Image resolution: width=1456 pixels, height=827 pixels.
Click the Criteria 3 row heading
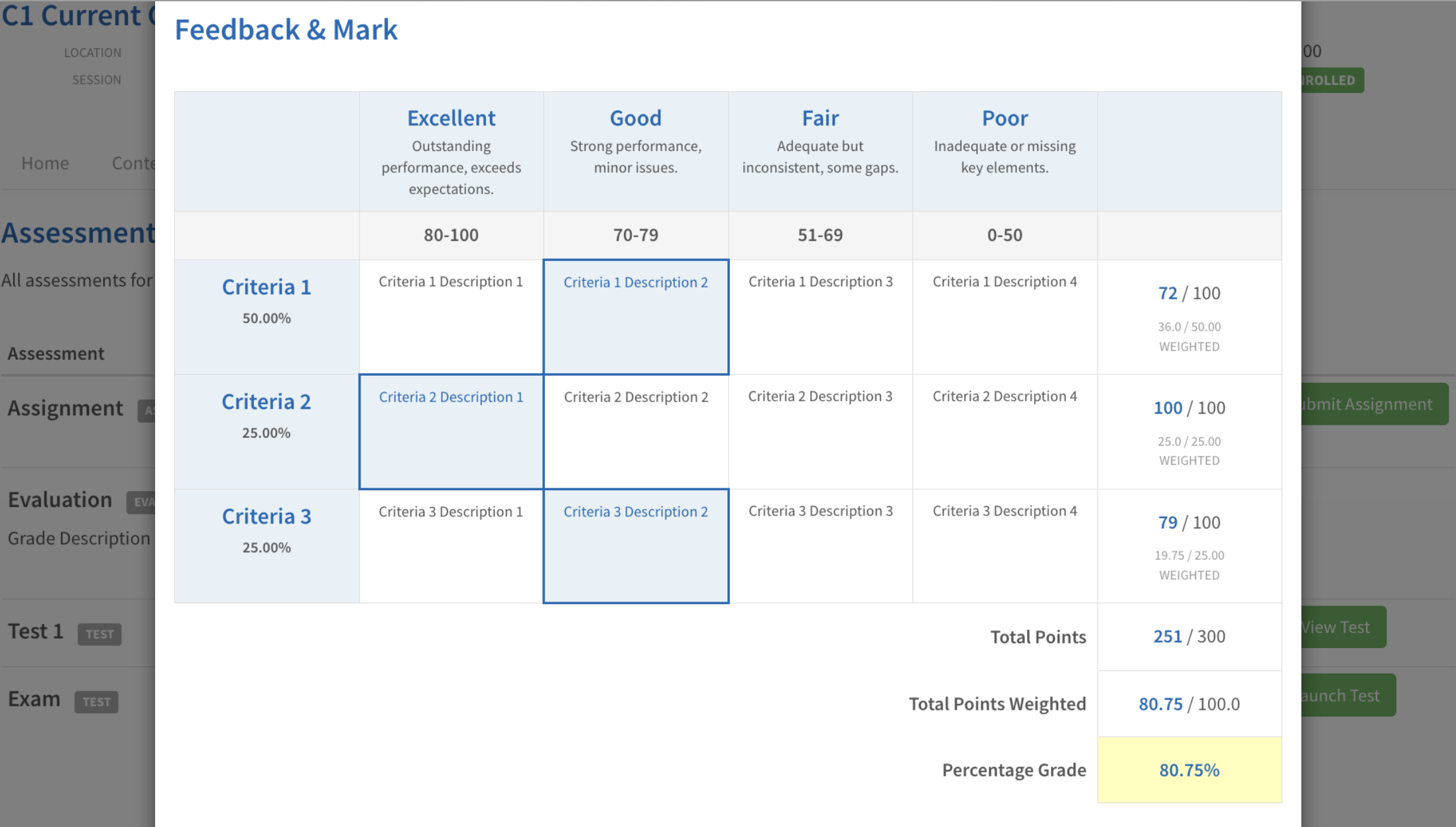pyautogui.click(x=266, y=517)
